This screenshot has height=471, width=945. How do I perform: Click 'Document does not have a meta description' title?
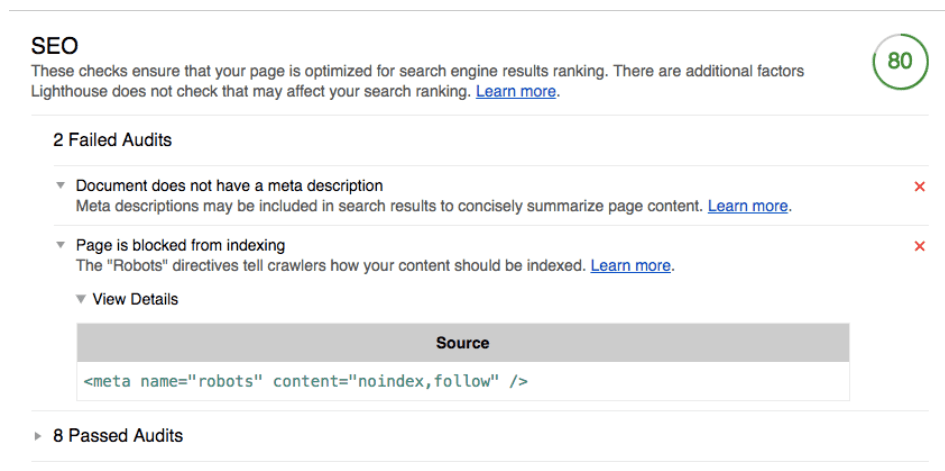click(229, 186)
